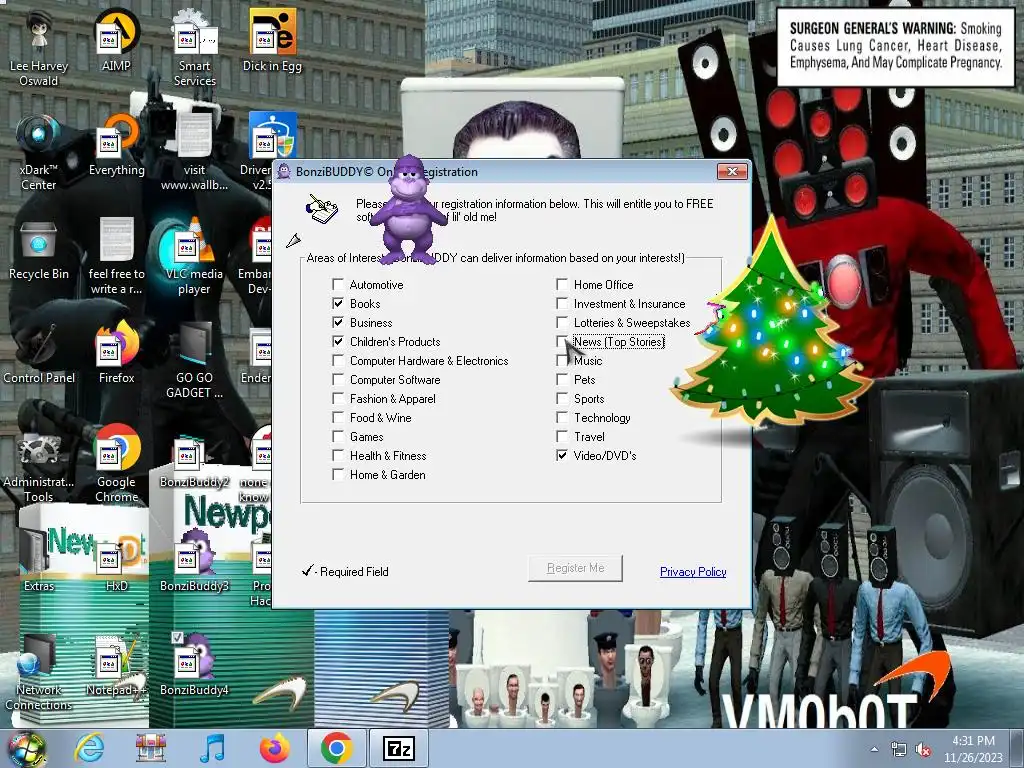Click the taskbar clock showing 4:31 PM
This screenshot has width=1024, height=768.
tap(973, 749)
